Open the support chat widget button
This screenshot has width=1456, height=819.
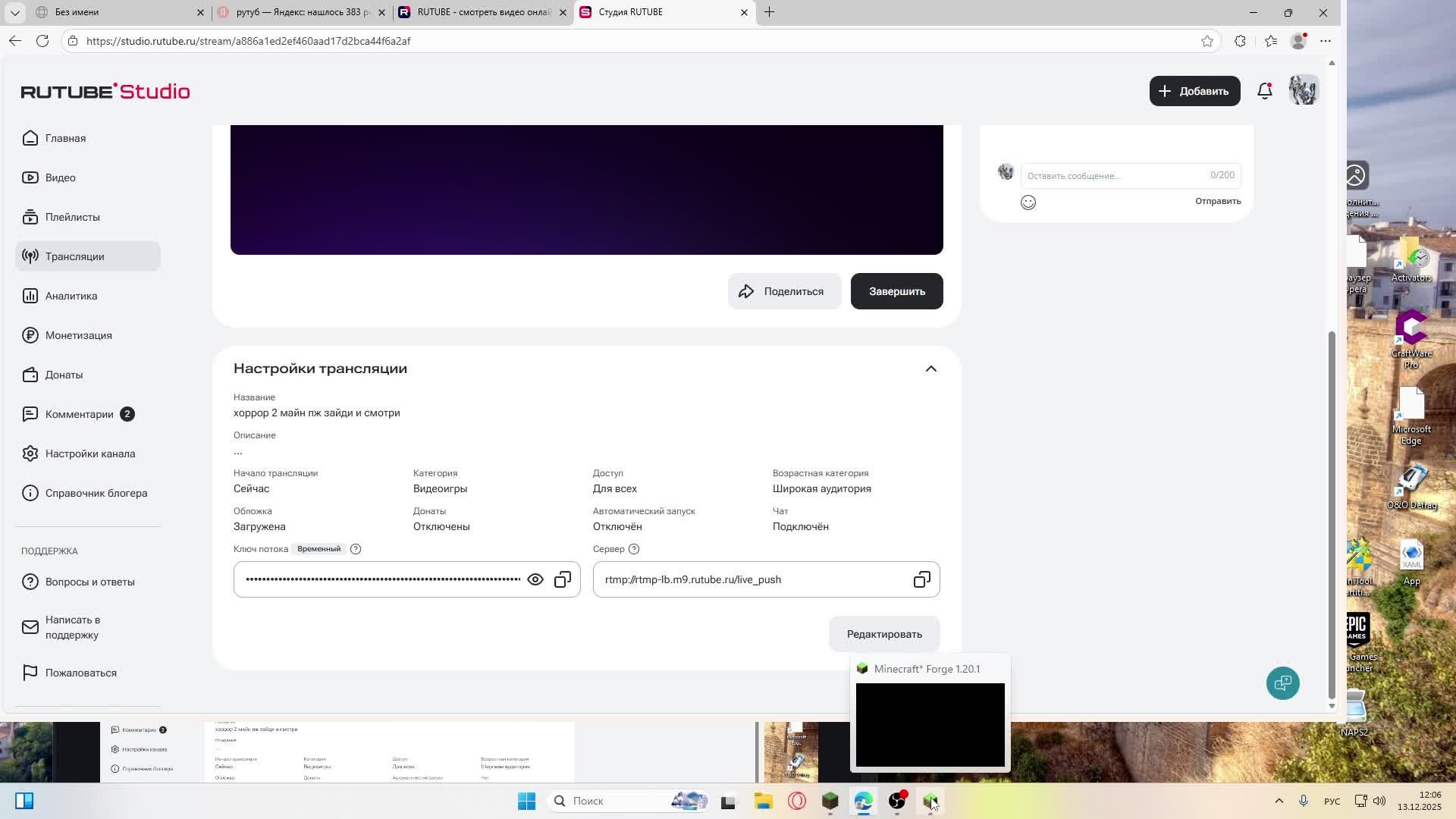click(1282, 683)
